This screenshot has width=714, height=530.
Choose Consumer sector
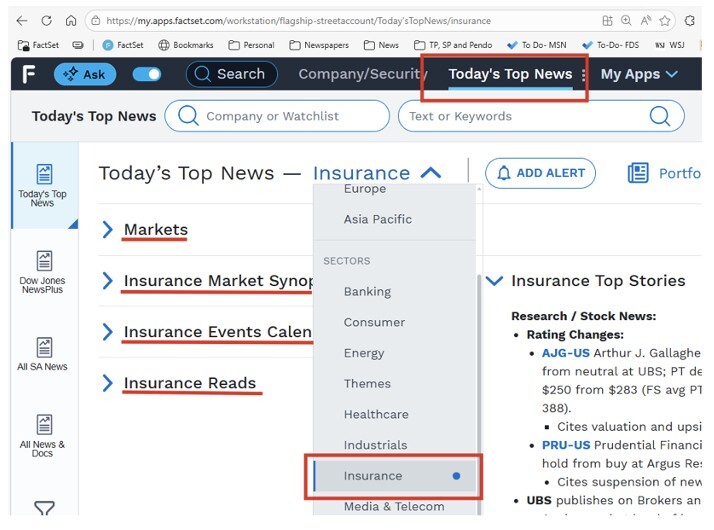click(374, 322)
